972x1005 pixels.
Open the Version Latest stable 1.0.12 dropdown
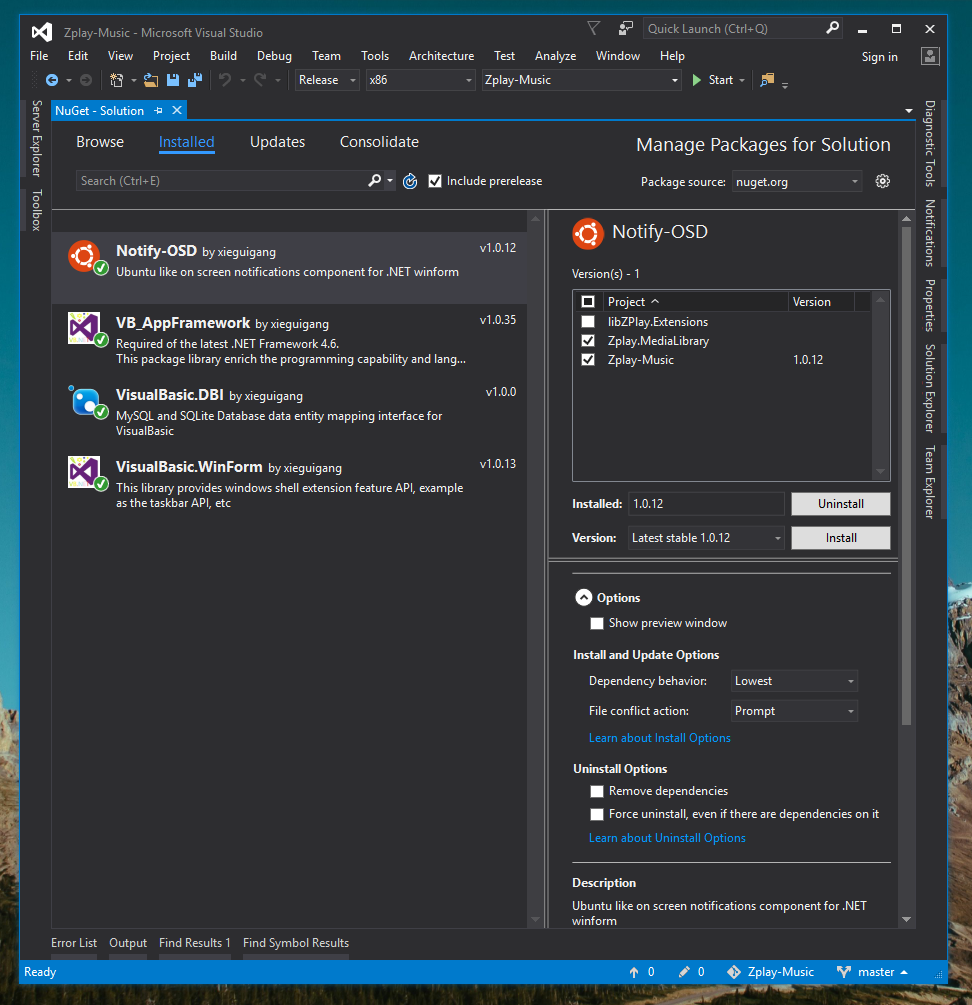tap(706, 538)
